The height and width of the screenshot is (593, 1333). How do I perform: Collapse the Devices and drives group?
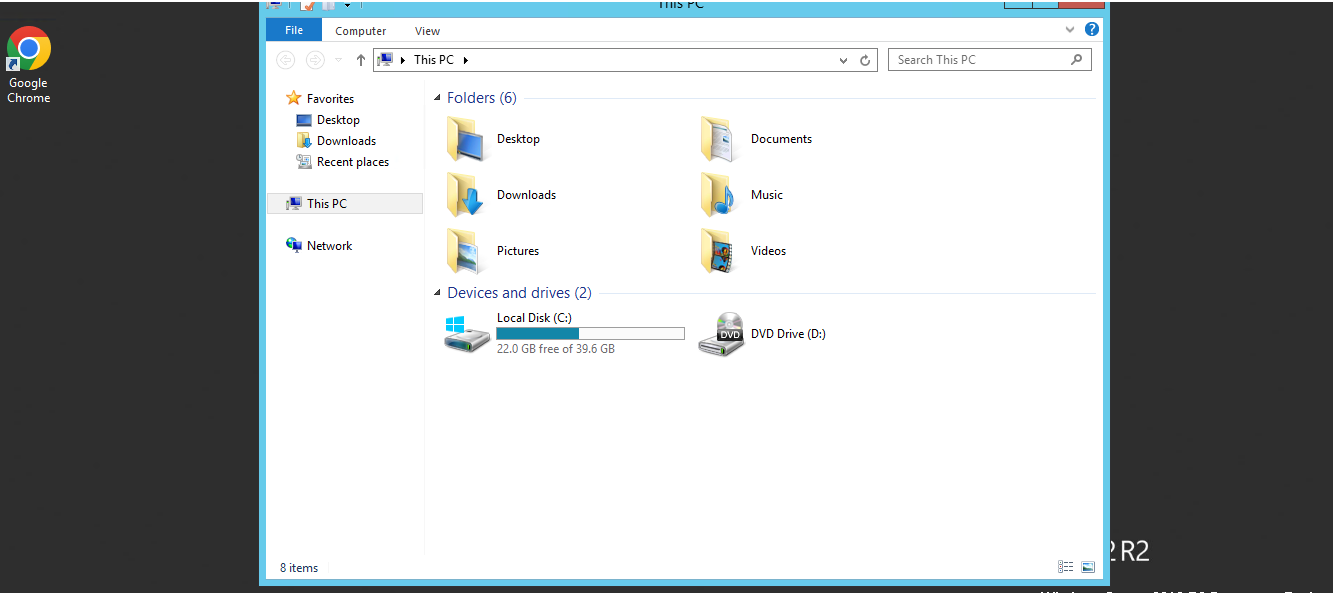(437, 293)
